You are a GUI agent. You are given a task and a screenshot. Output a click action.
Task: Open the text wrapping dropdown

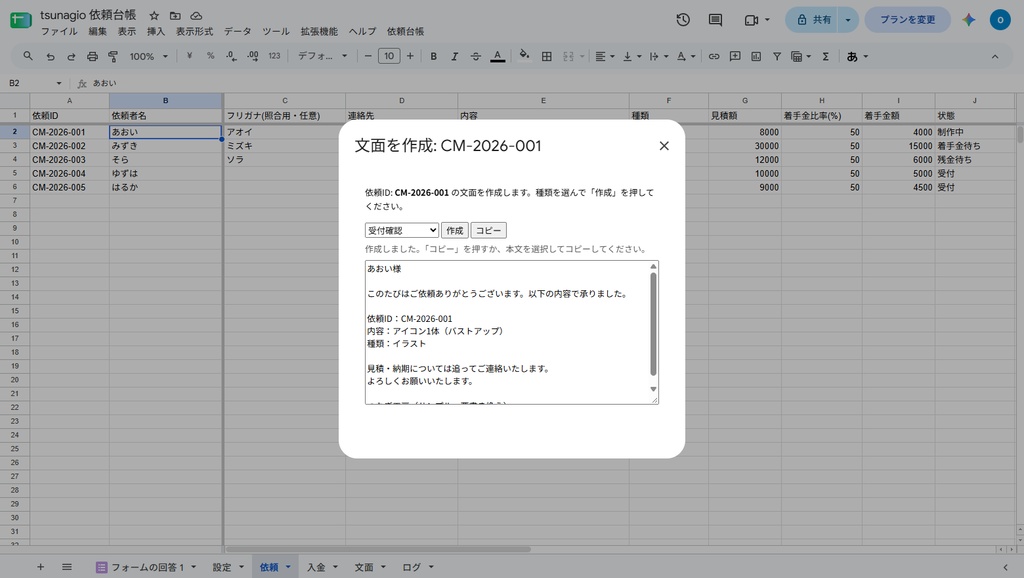coord(658,57)
